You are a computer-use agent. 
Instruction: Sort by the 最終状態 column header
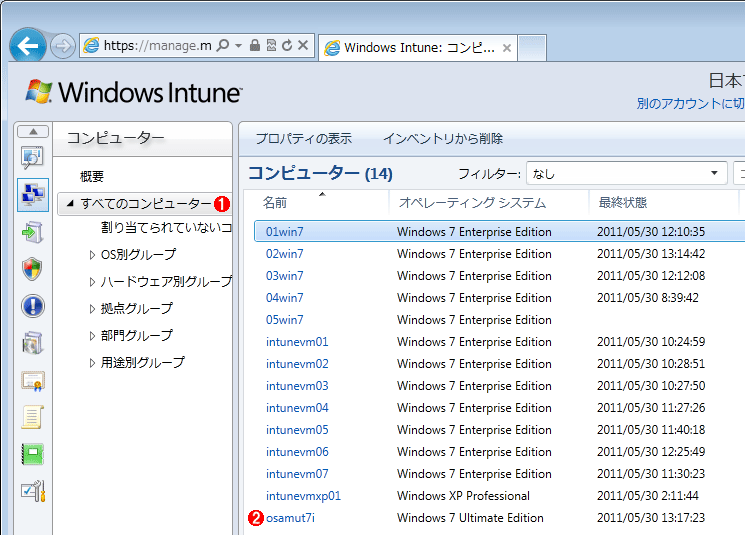[622, 203]
